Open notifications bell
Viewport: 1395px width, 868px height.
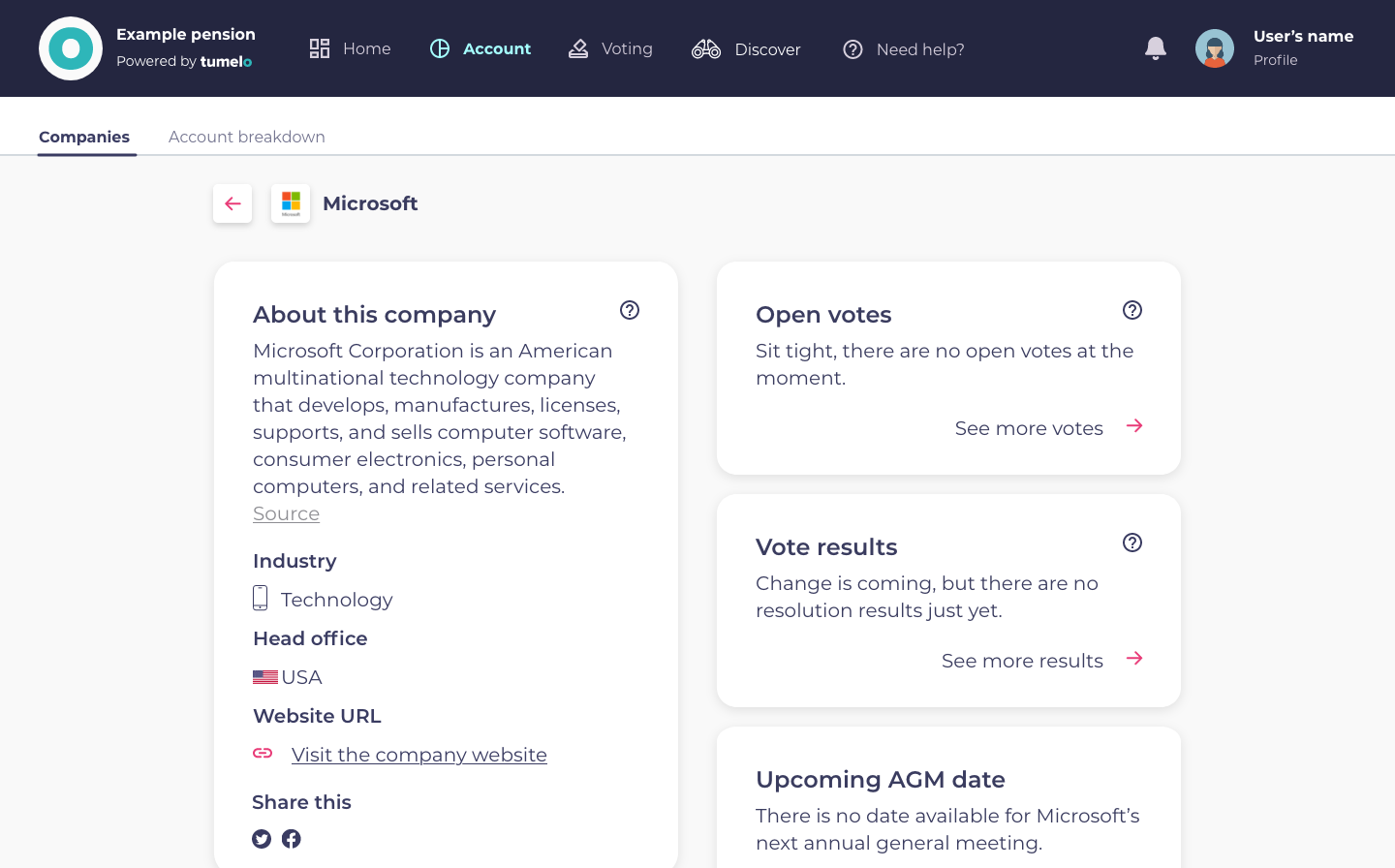[x=1156, y=48]
